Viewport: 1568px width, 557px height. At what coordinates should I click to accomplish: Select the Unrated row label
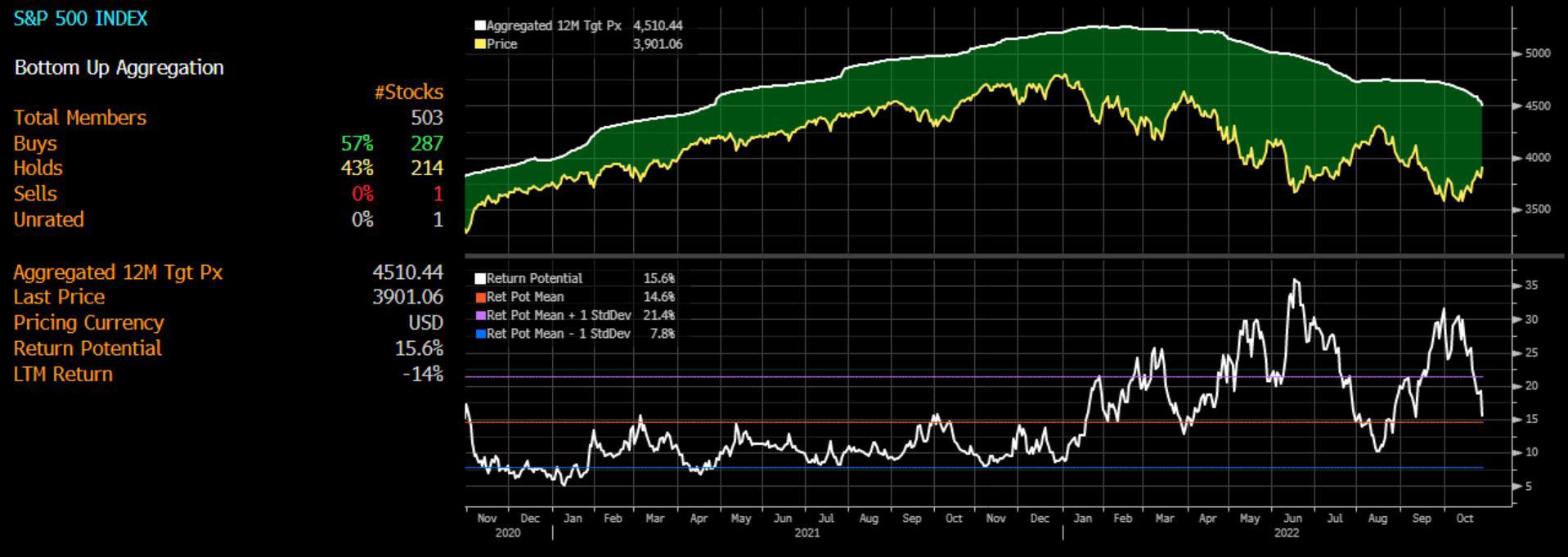(48, 220)
